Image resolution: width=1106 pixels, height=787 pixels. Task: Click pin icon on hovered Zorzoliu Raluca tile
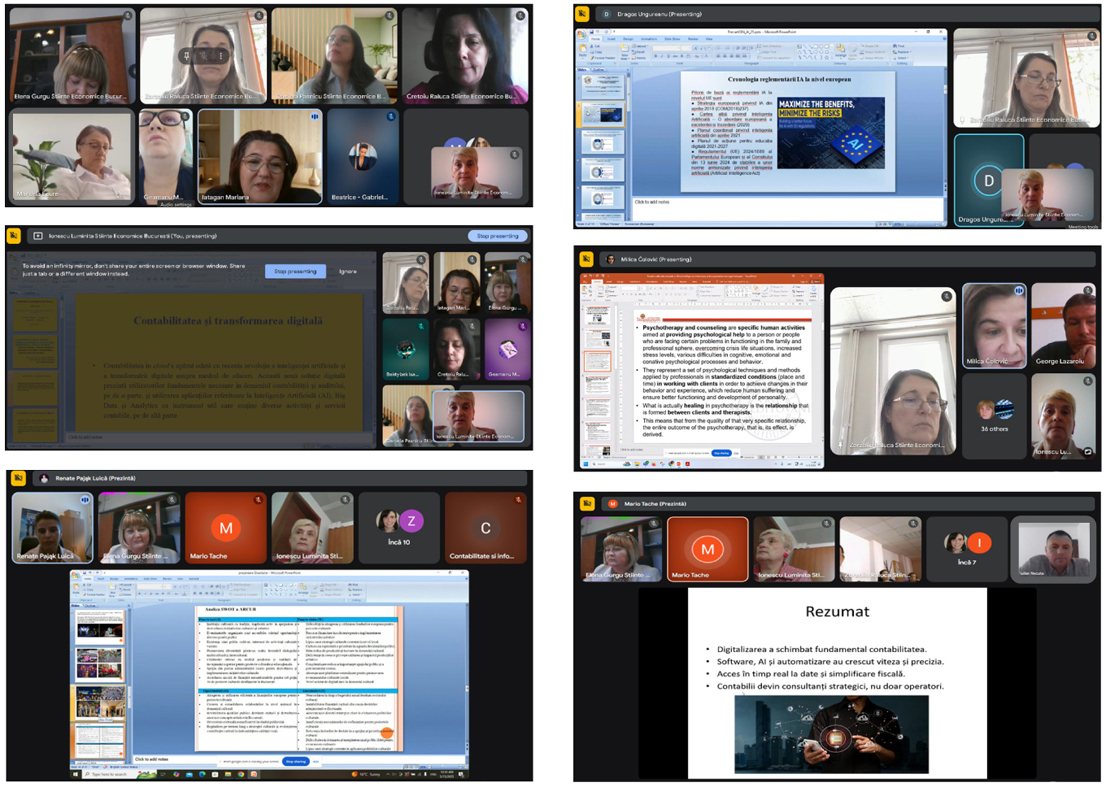[x=186, y=55]
